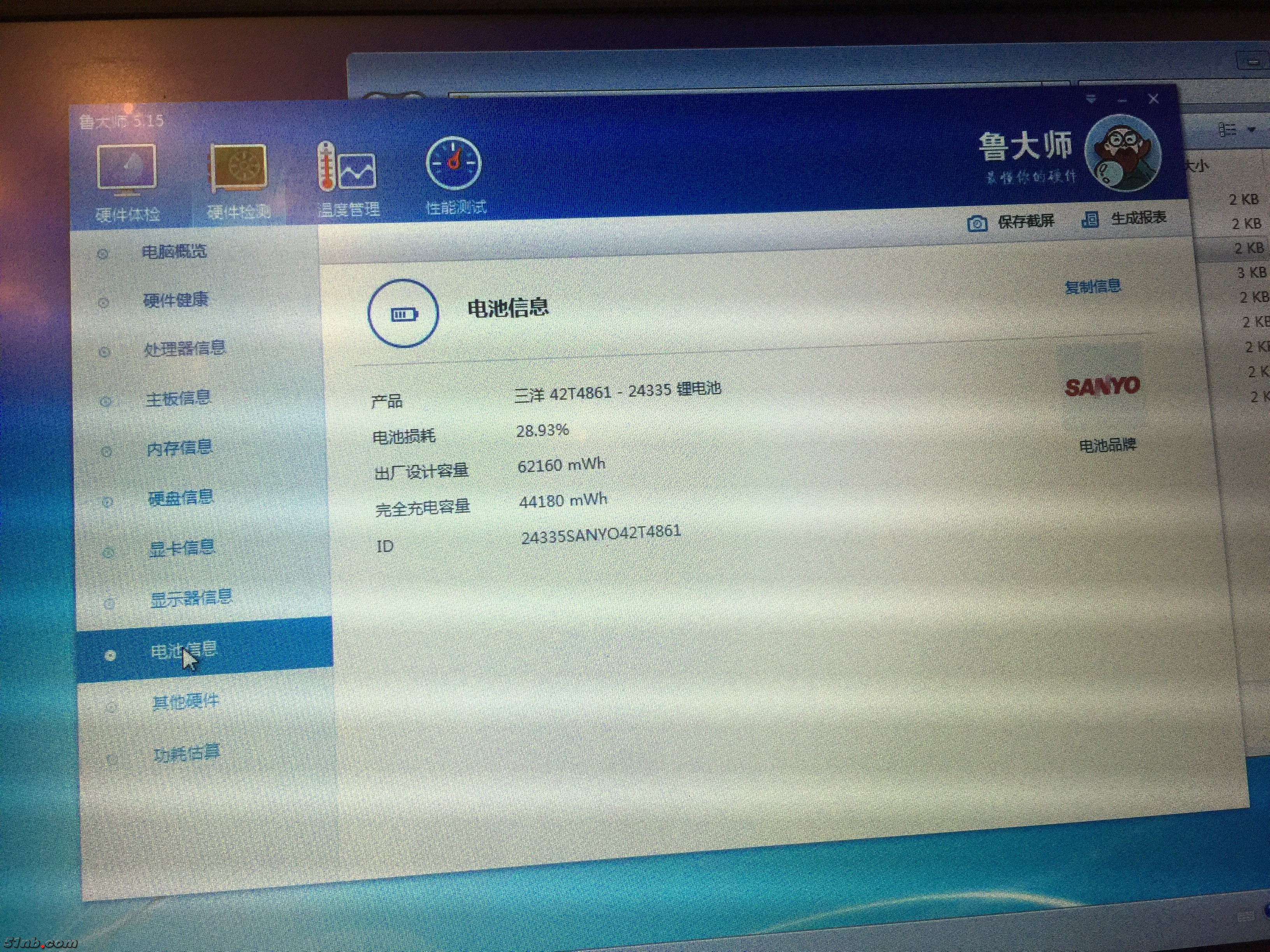Click the 鲁大师 5.15 title text
Viewport: 1270px width, 952px height.
(x=122, y=121)
